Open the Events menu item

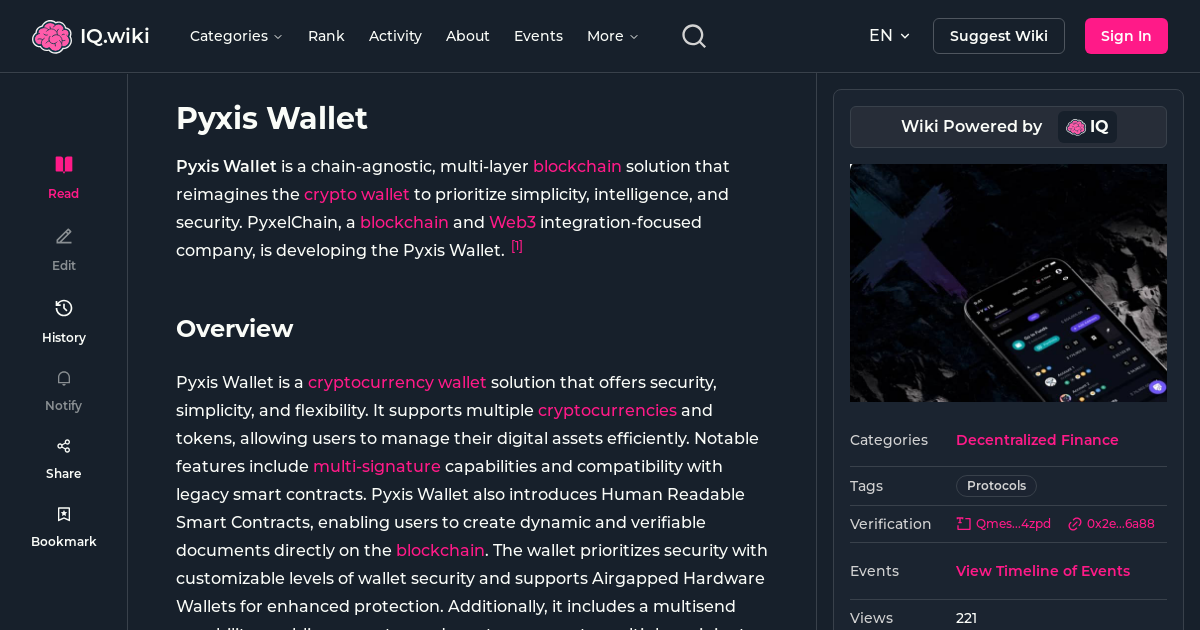point(538,36)
